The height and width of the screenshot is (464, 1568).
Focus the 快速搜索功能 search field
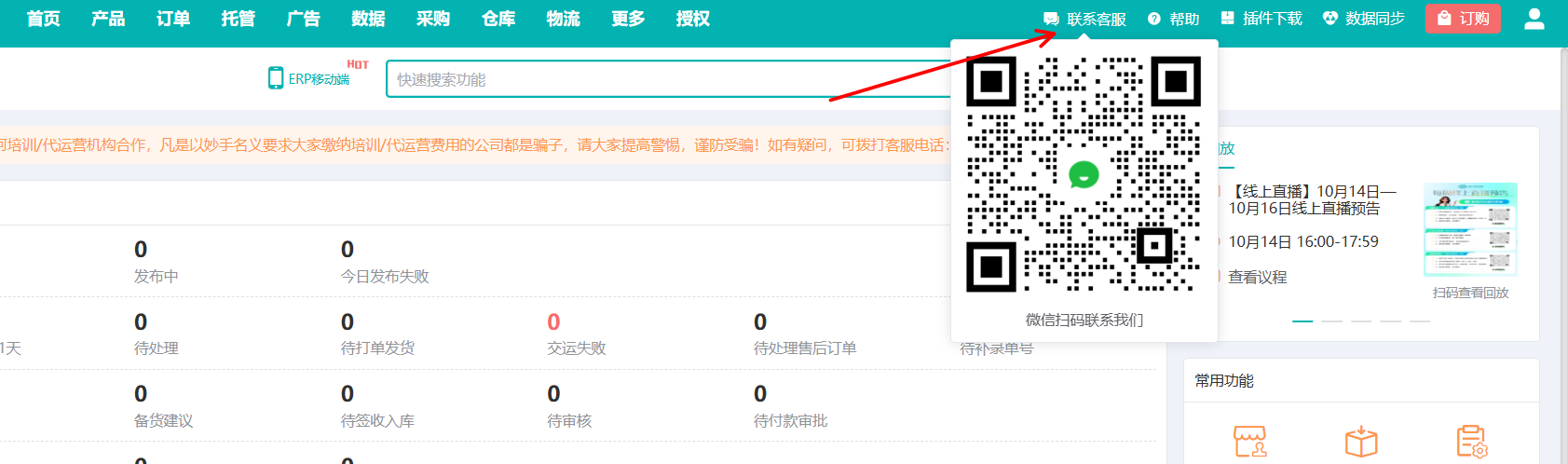(668, 79)
